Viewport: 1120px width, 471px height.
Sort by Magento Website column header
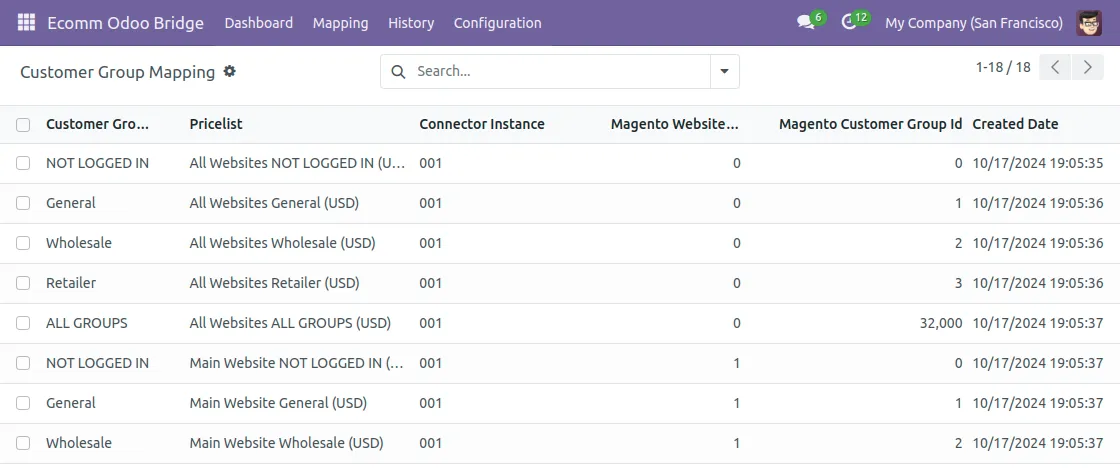coord(675,124)
